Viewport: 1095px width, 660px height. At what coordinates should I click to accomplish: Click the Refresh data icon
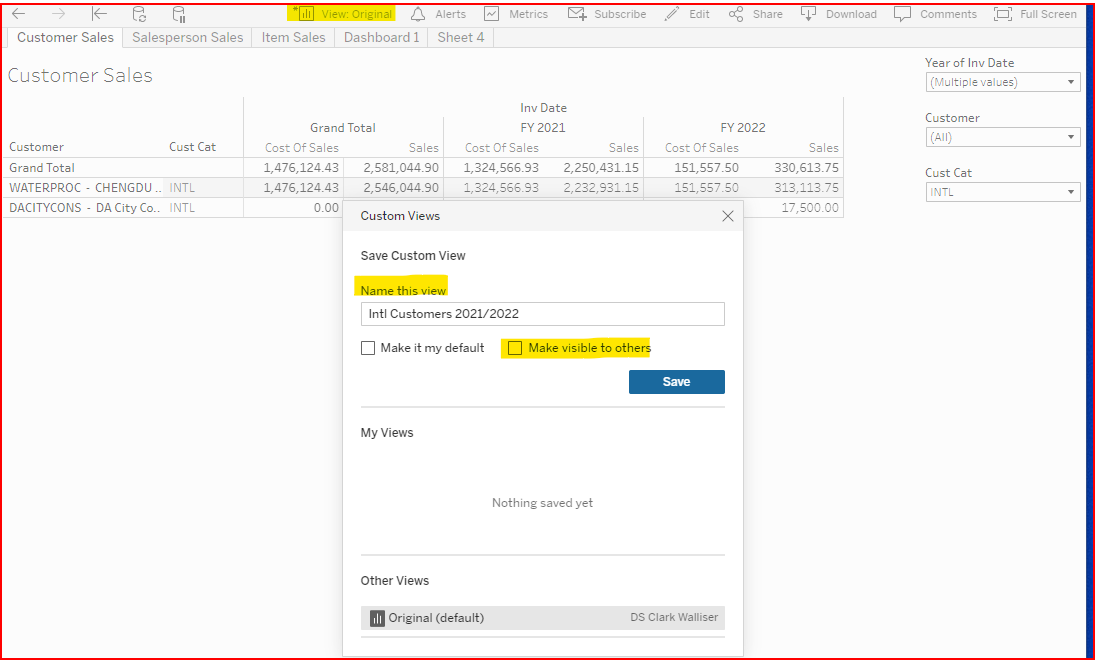point(139,14)
